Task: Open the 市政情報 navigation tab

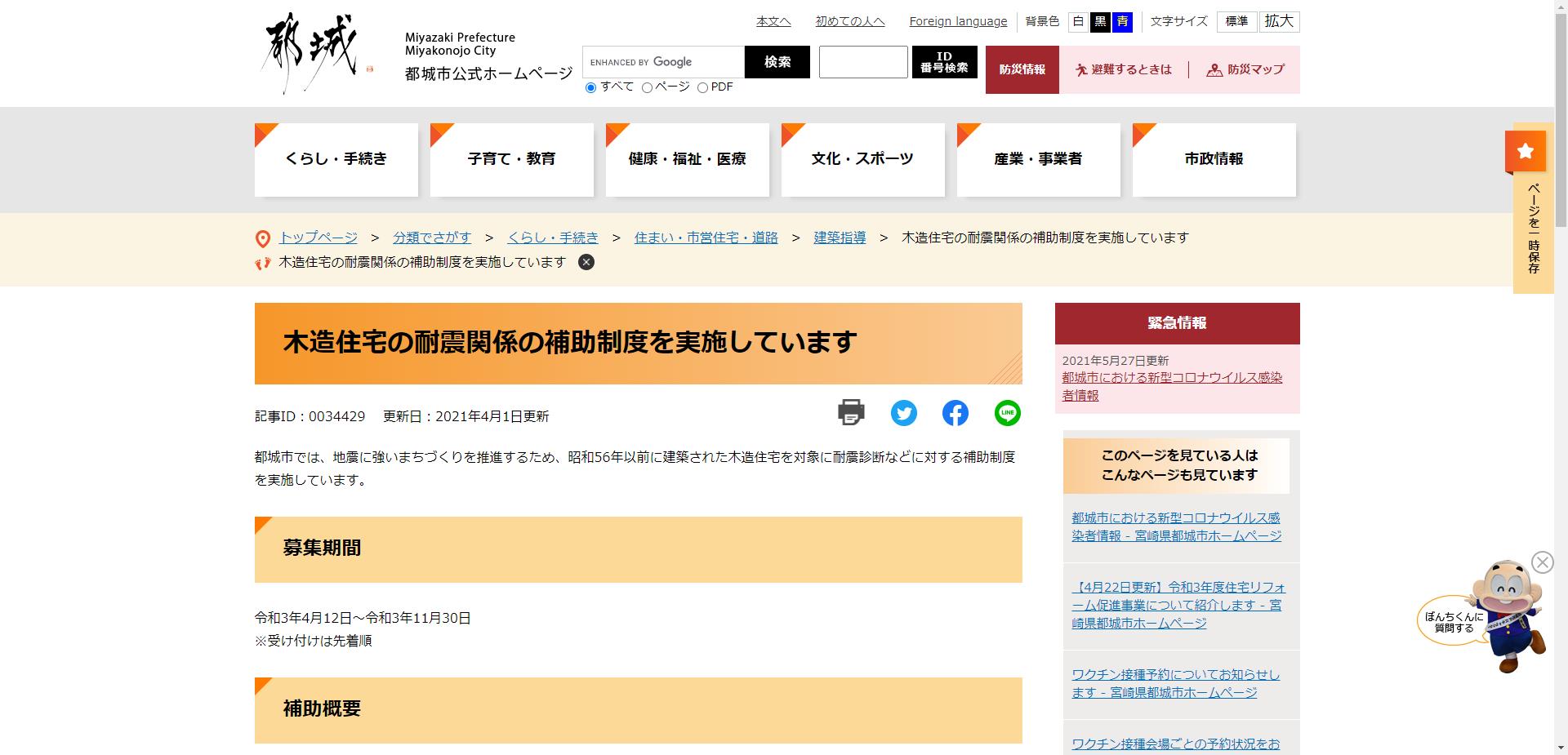Action: pyautogui.click(x=1214, y=160)
